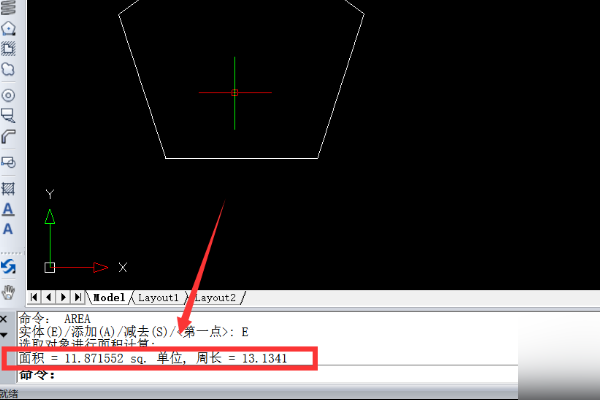Click the area result '面积 = 11.871552' text
Viewport: 600px width, 400px height.
point(71,358)
